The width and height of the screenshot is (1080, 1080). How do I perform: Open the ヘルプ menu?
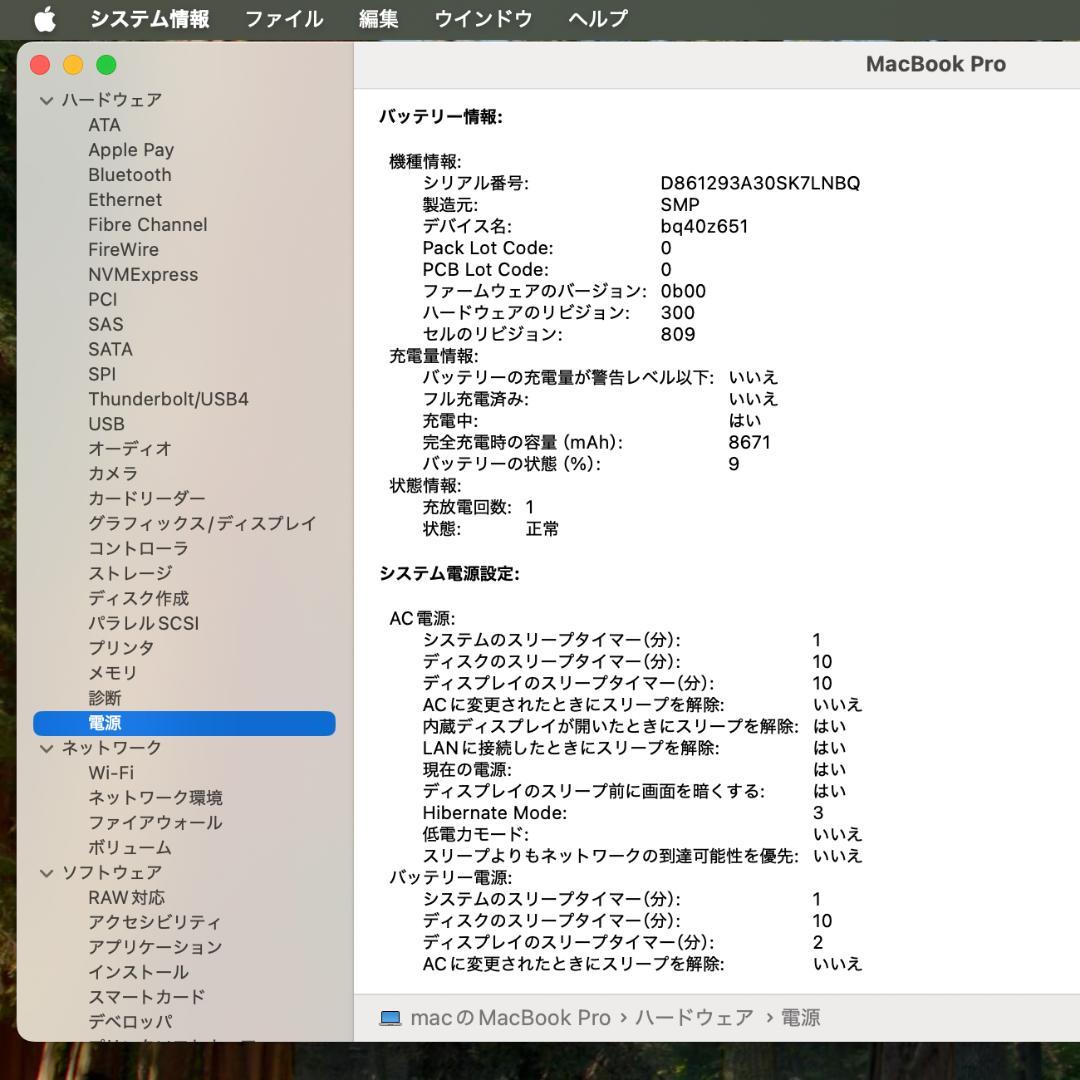(597, 18)
